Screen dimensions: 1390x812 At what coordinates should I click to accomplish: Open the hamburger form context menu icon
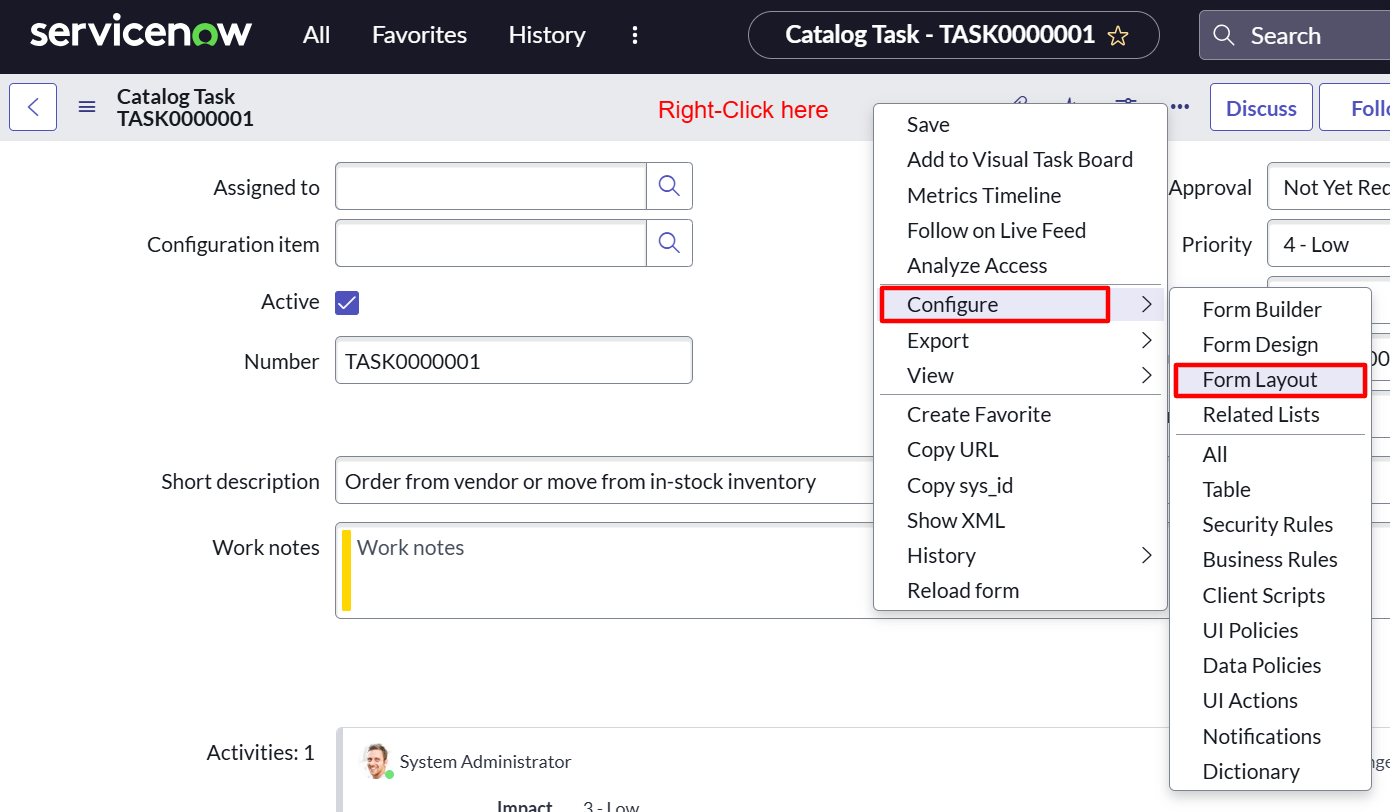[87, 107]
